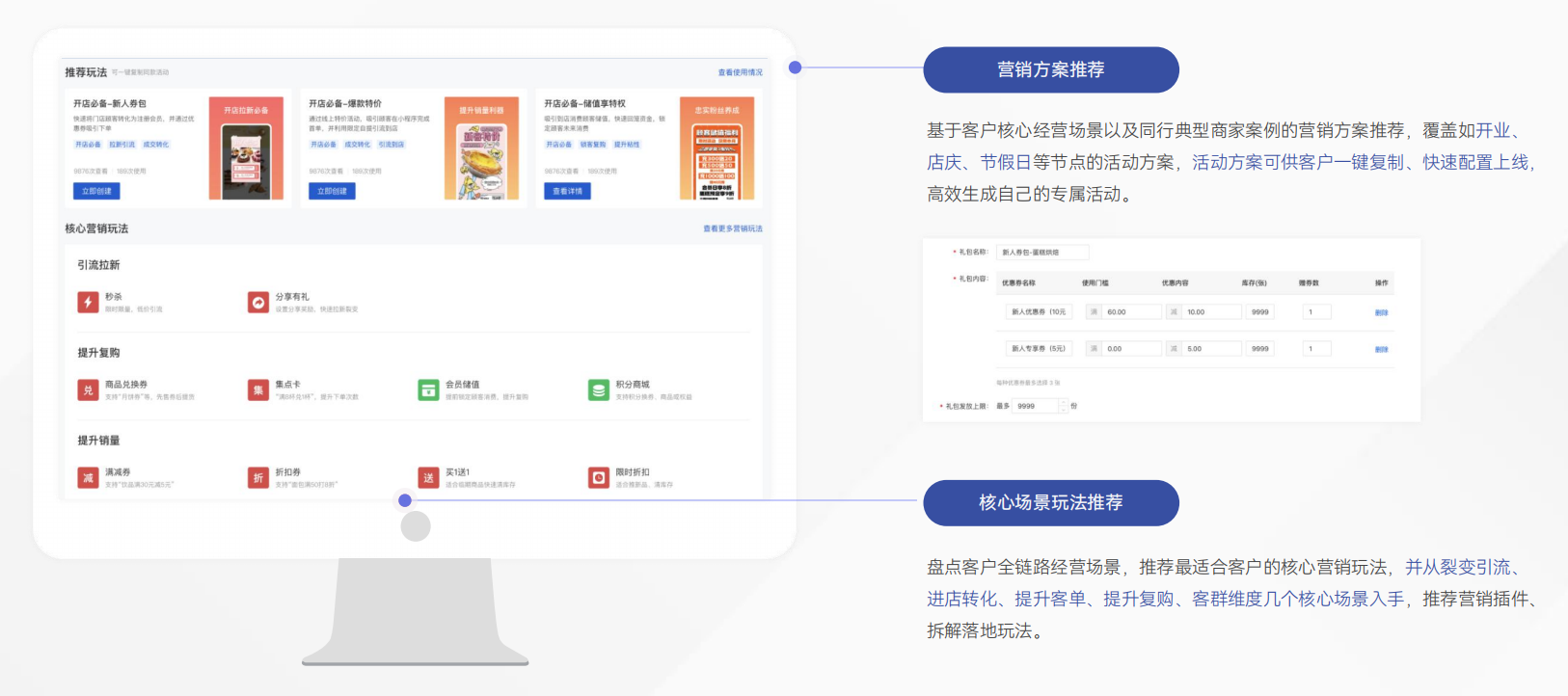The height and width of the screenshot is (696, 1568).
Task: Open the 商品兑换券 icon
Action: coord(88,390)
